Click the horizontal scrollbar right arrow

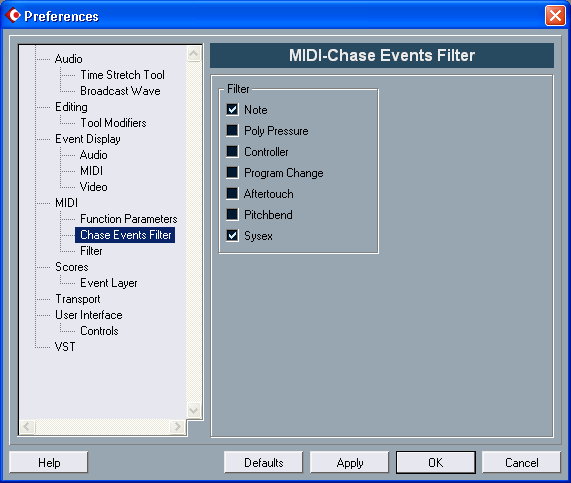coord(178,427)
